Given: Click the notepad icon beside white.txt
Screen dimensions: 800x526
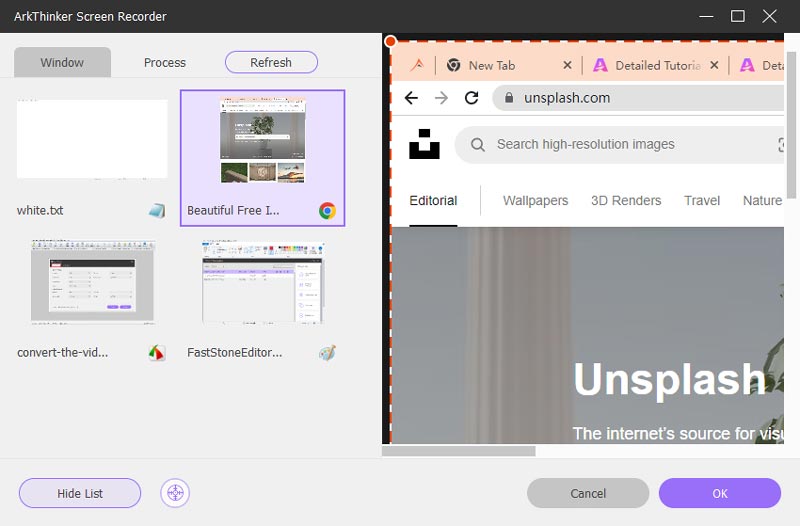Looking at the screenshot, I should [x=157, y=210].
